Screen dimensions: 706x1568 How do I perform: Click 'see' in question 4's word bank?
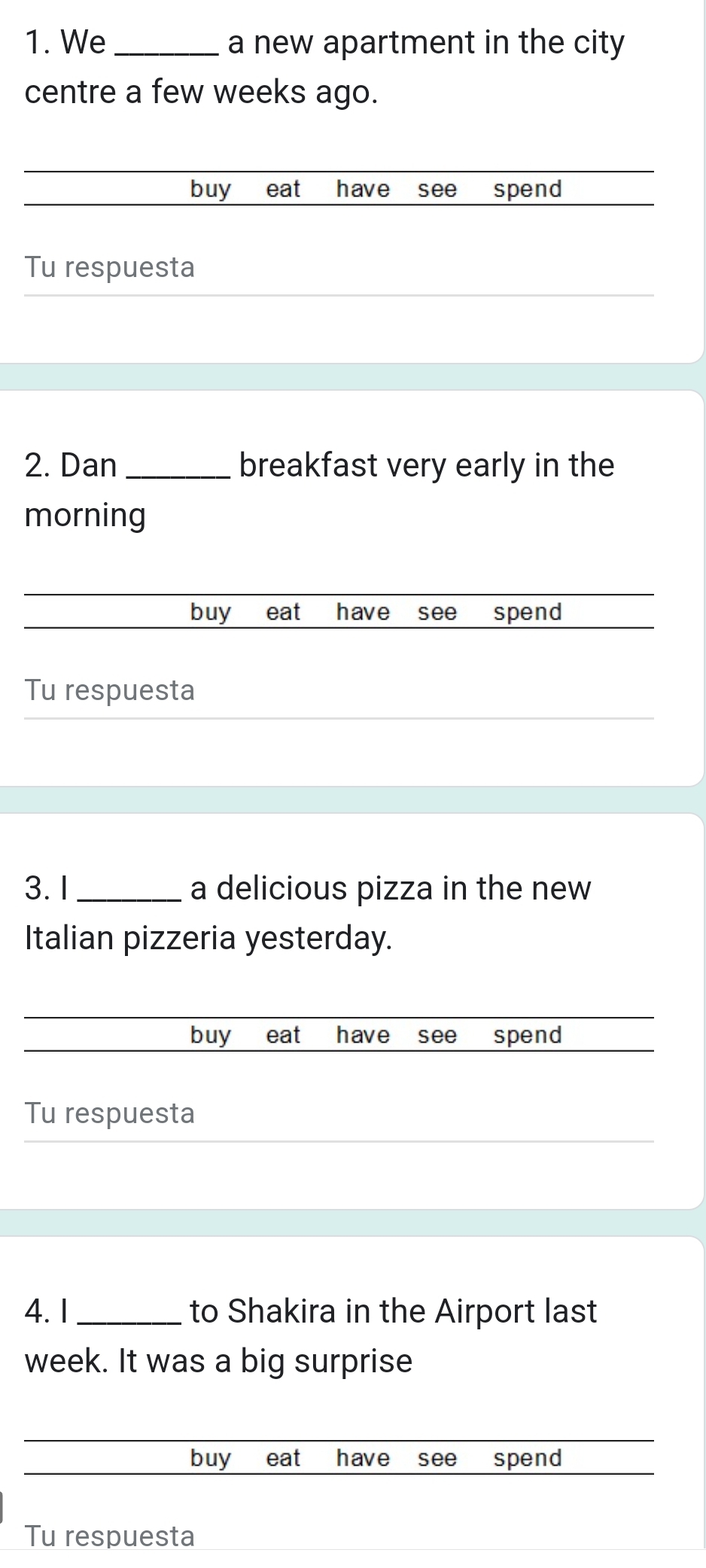(437, 1459)
